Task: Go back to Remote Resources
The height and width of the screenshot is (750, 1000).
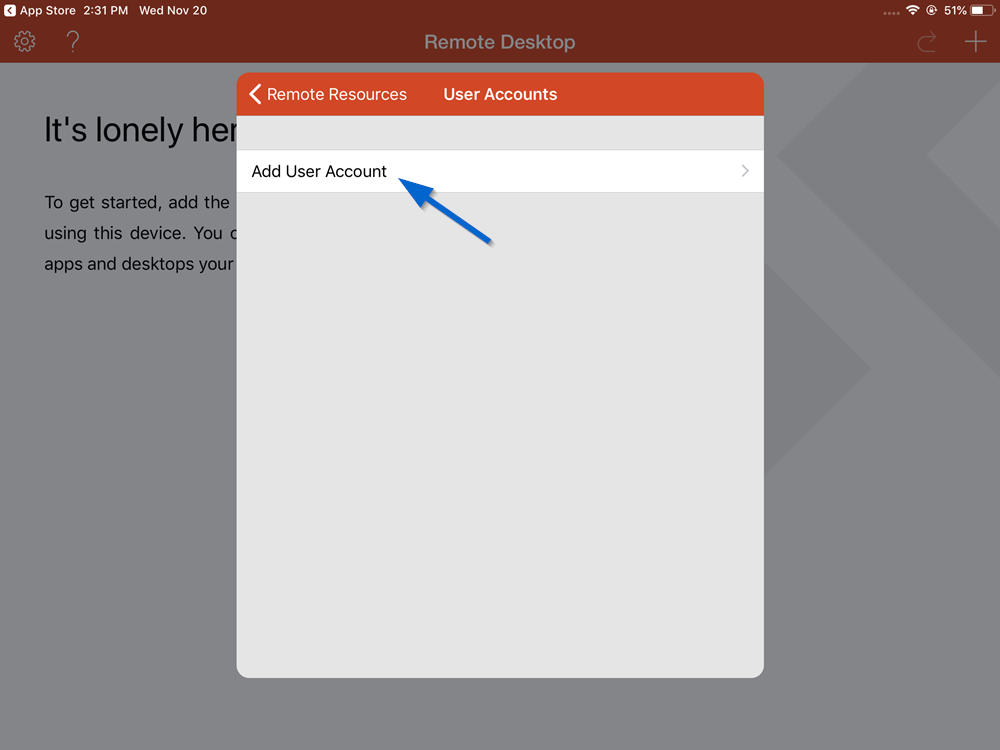Action: point(328,94)
